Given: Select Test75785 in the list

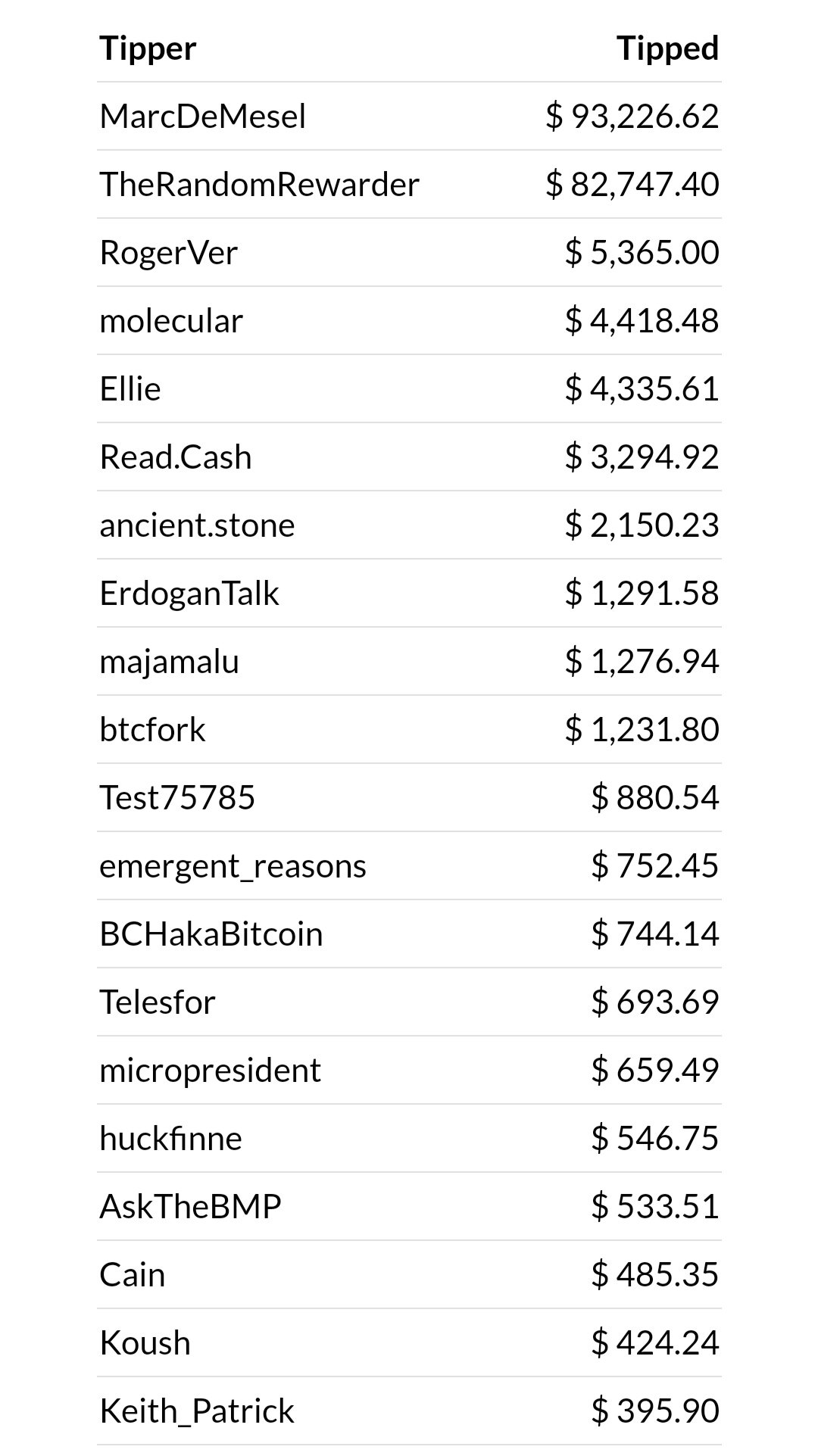Looking at the screenshot, I should pyautogui.click(x=177, y=798).
